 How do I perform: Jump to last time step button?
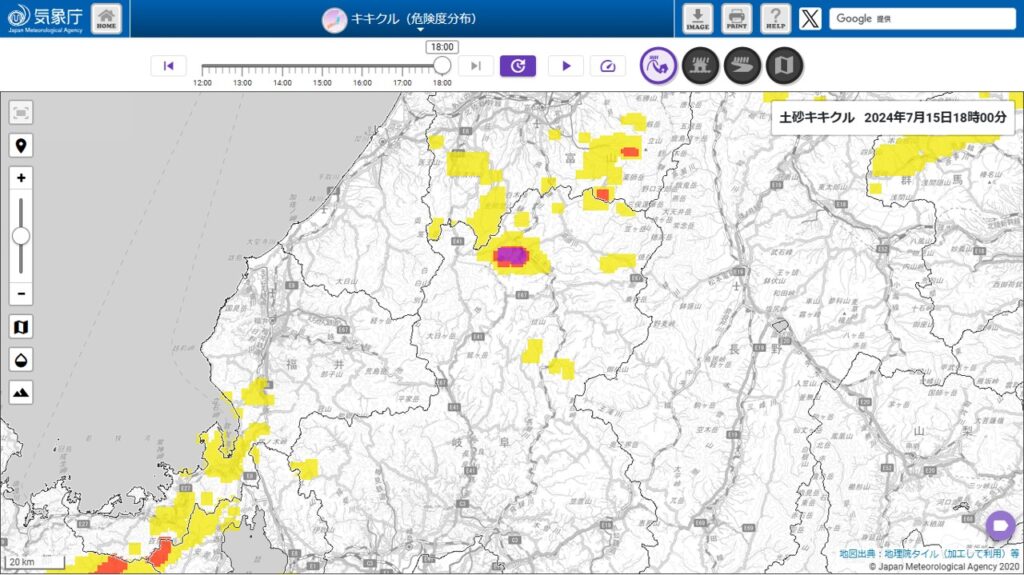(x=475, y=66)
